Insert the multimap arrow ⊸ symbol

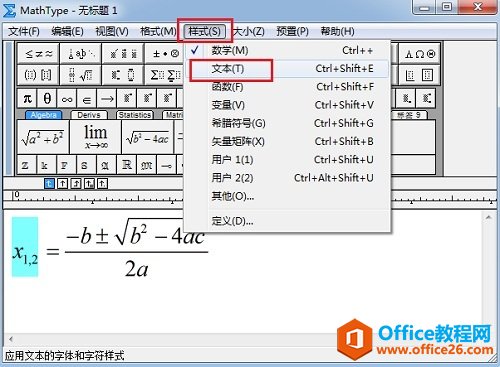click(166, 164)
